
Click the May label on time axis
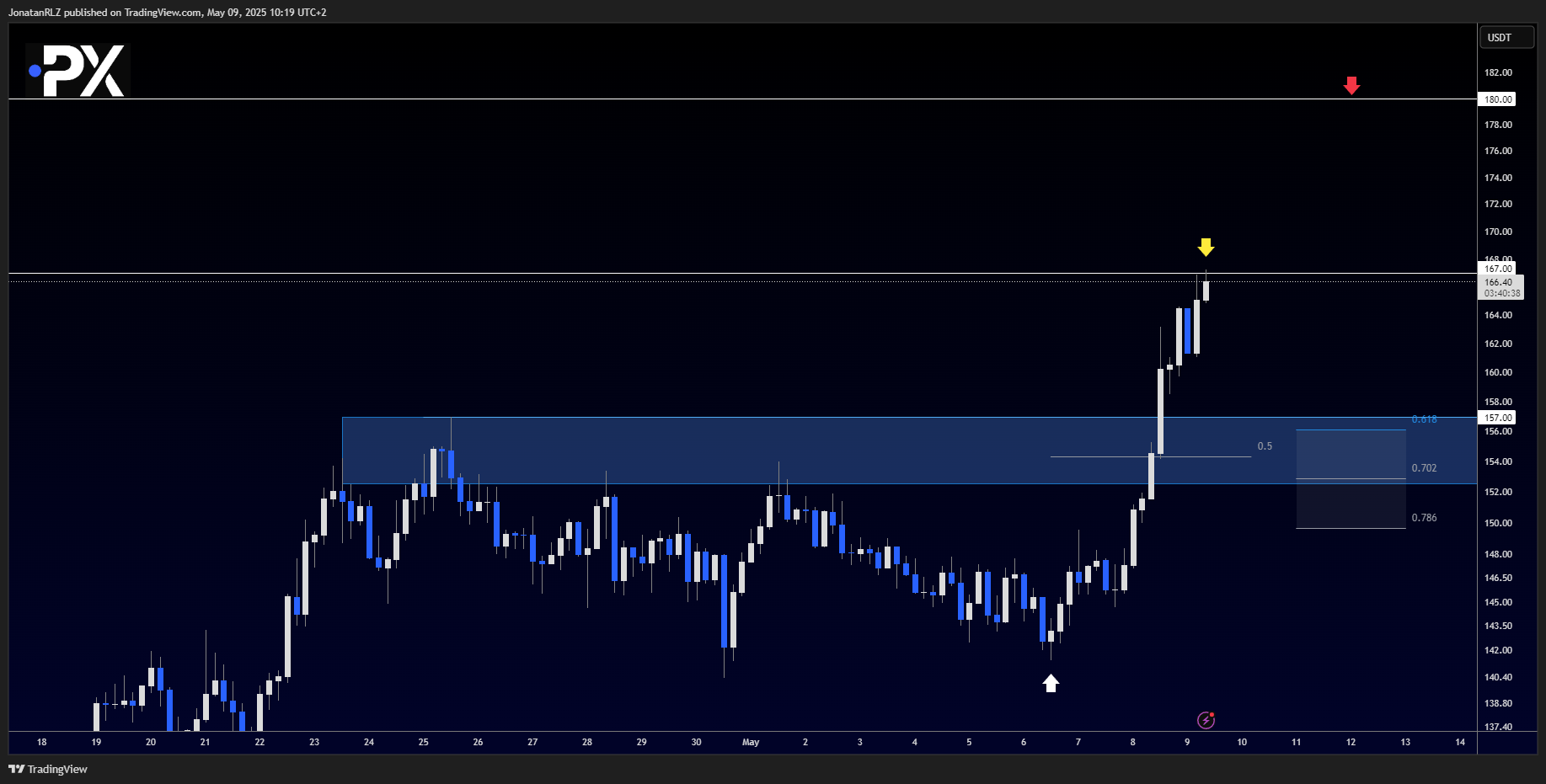(x=751, y=742)
